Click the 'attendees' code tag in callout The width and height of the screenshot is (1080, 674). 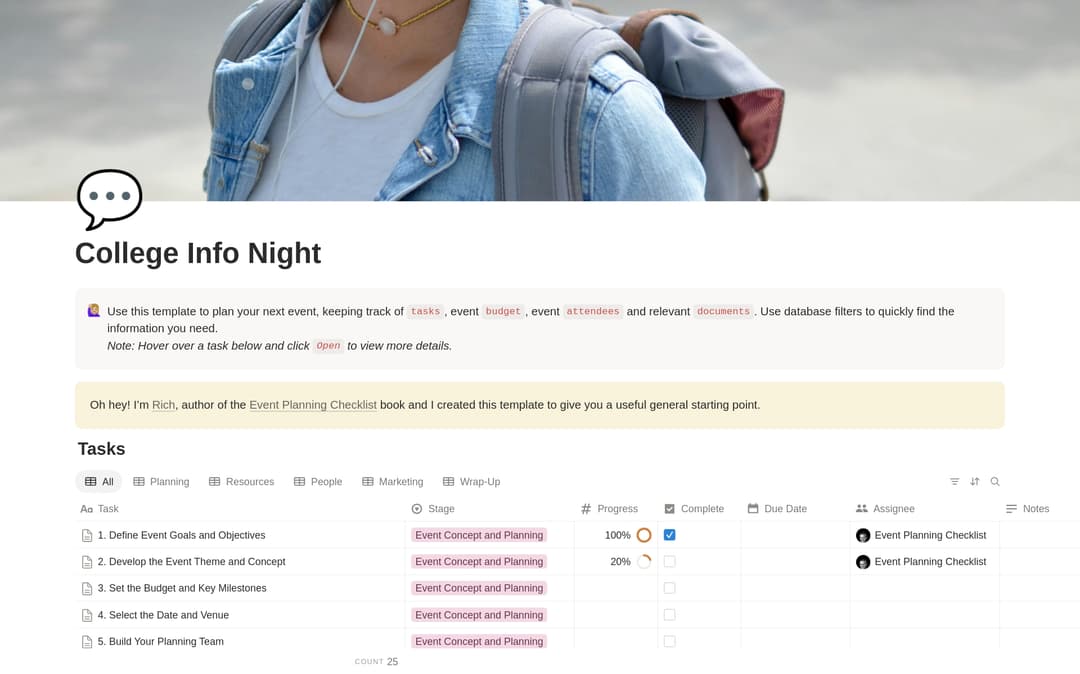(x=593, y=311)
